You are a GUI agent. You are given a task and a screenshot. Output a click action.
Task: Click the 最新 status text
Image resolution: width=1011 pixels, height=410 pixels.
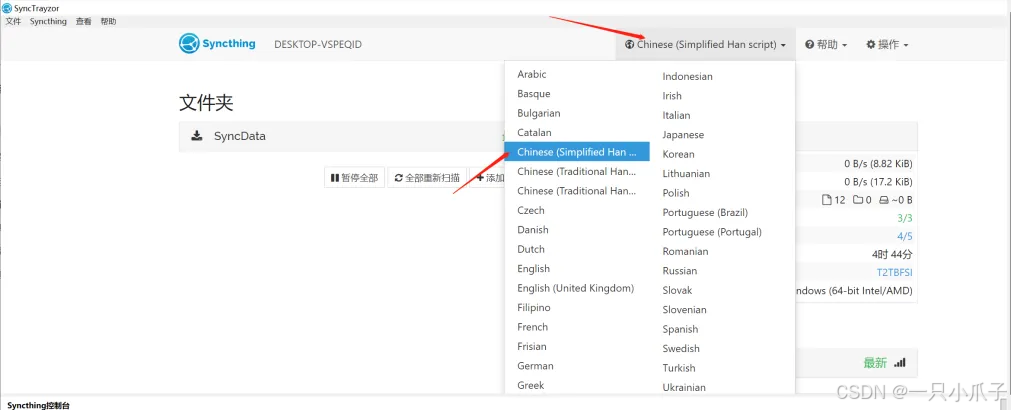tap(876, 363)
